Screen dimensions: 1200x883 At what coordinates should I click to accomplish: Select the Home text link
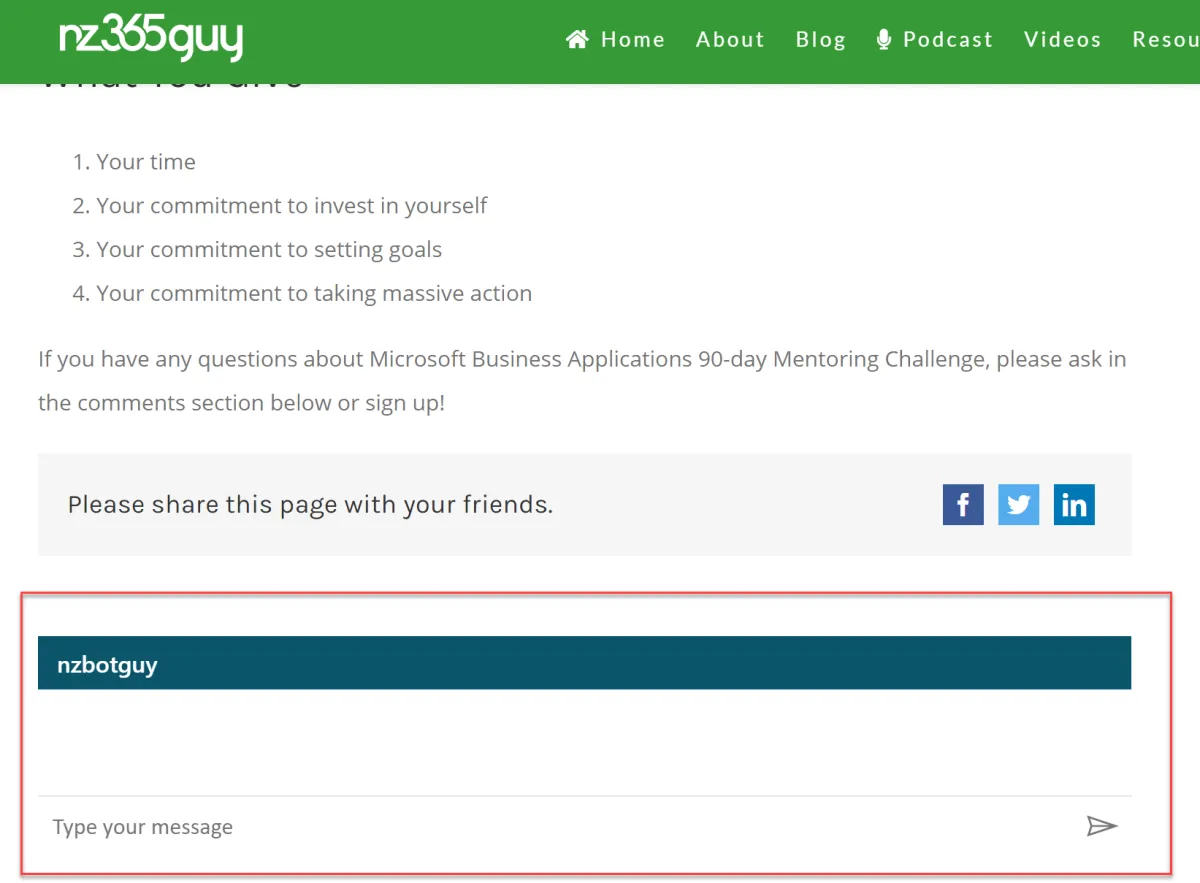pyautogui.click(x=633, y=39)
